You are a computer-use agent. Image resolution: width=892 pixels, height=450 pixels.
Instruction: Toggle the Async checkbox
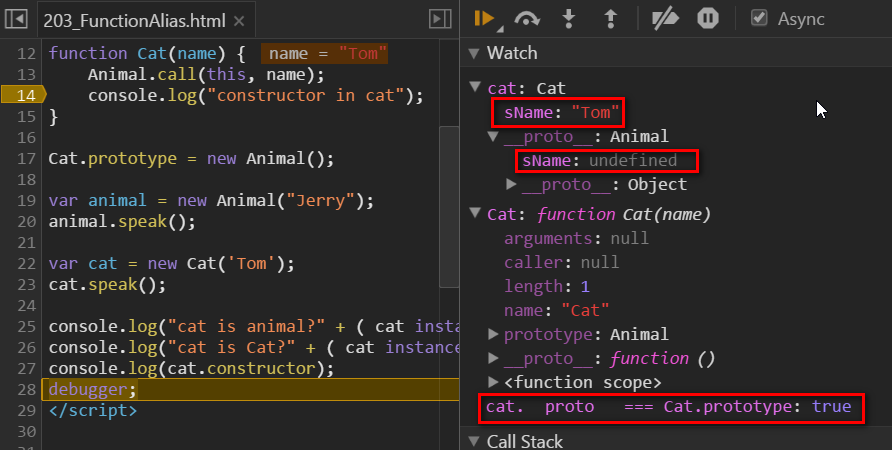point(759,18)
